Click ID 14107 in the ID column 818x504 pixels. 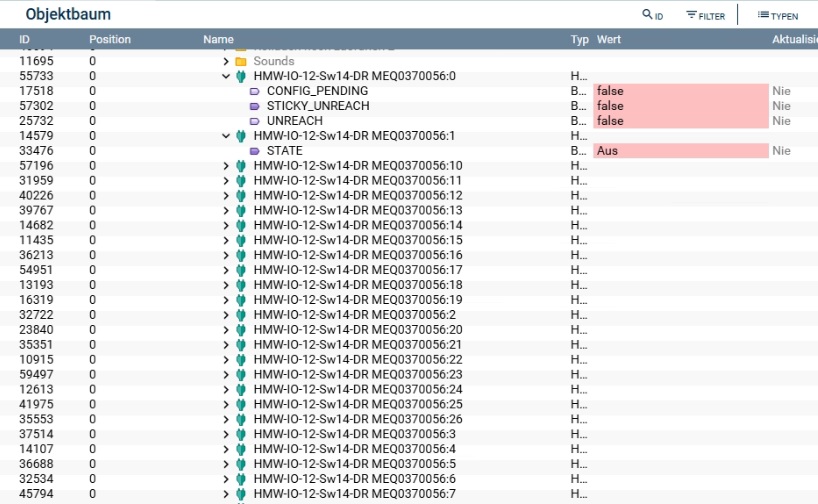[x=36, y=449]
